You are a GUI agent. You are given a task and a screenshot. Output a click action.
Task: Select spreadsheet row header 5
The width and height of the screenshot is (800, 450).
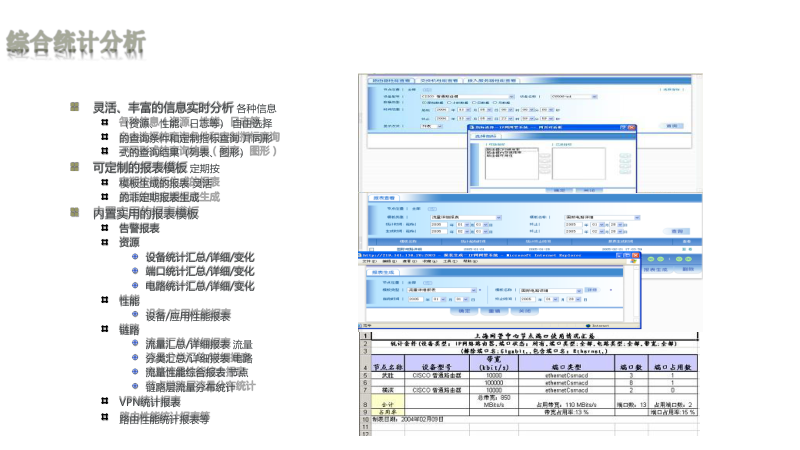point(365,376)
